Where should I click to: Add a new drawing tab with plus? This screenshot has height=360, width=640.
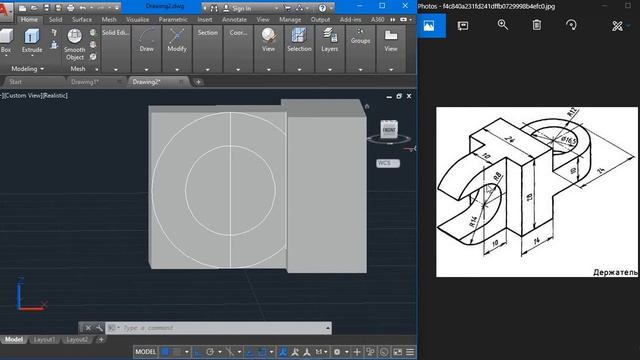pyautogui.click(x=198, y=82)
